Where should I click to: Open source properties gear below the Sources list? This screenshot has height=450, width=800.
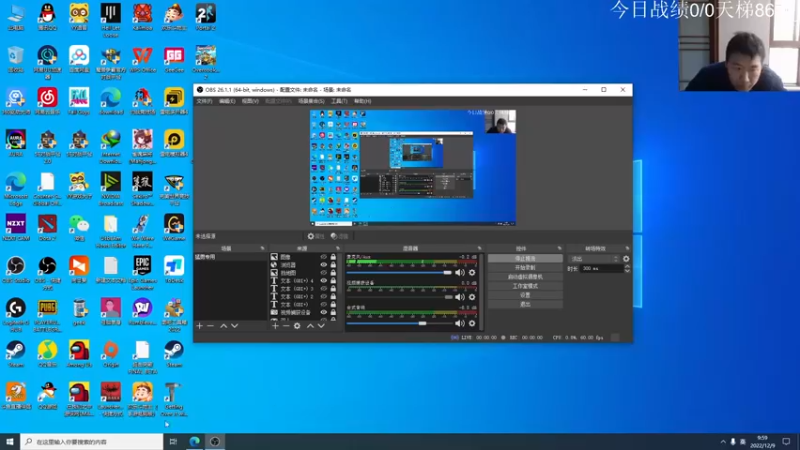297,326
